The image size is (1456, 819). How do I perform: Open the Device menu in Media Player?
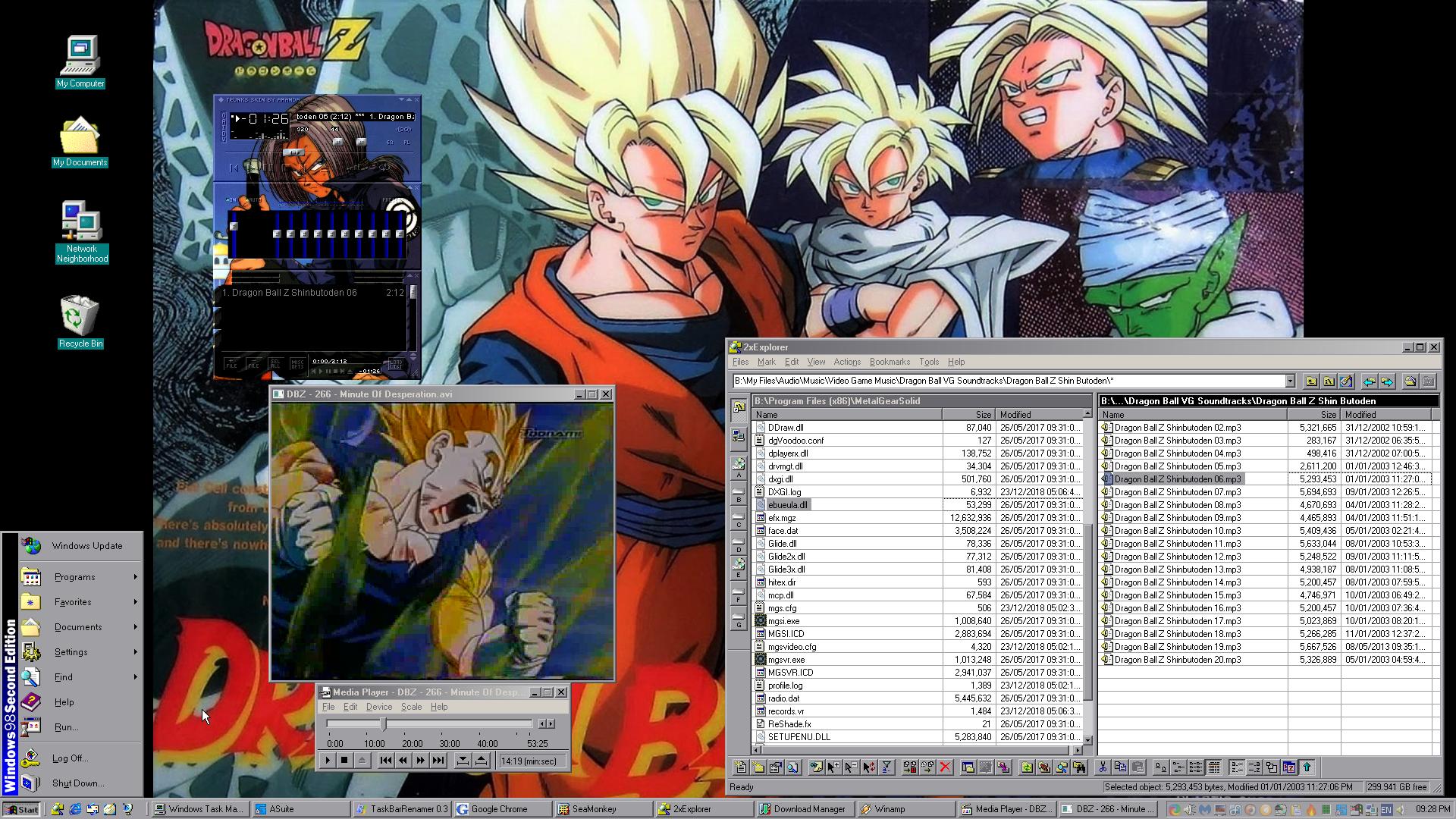[378, 707]
